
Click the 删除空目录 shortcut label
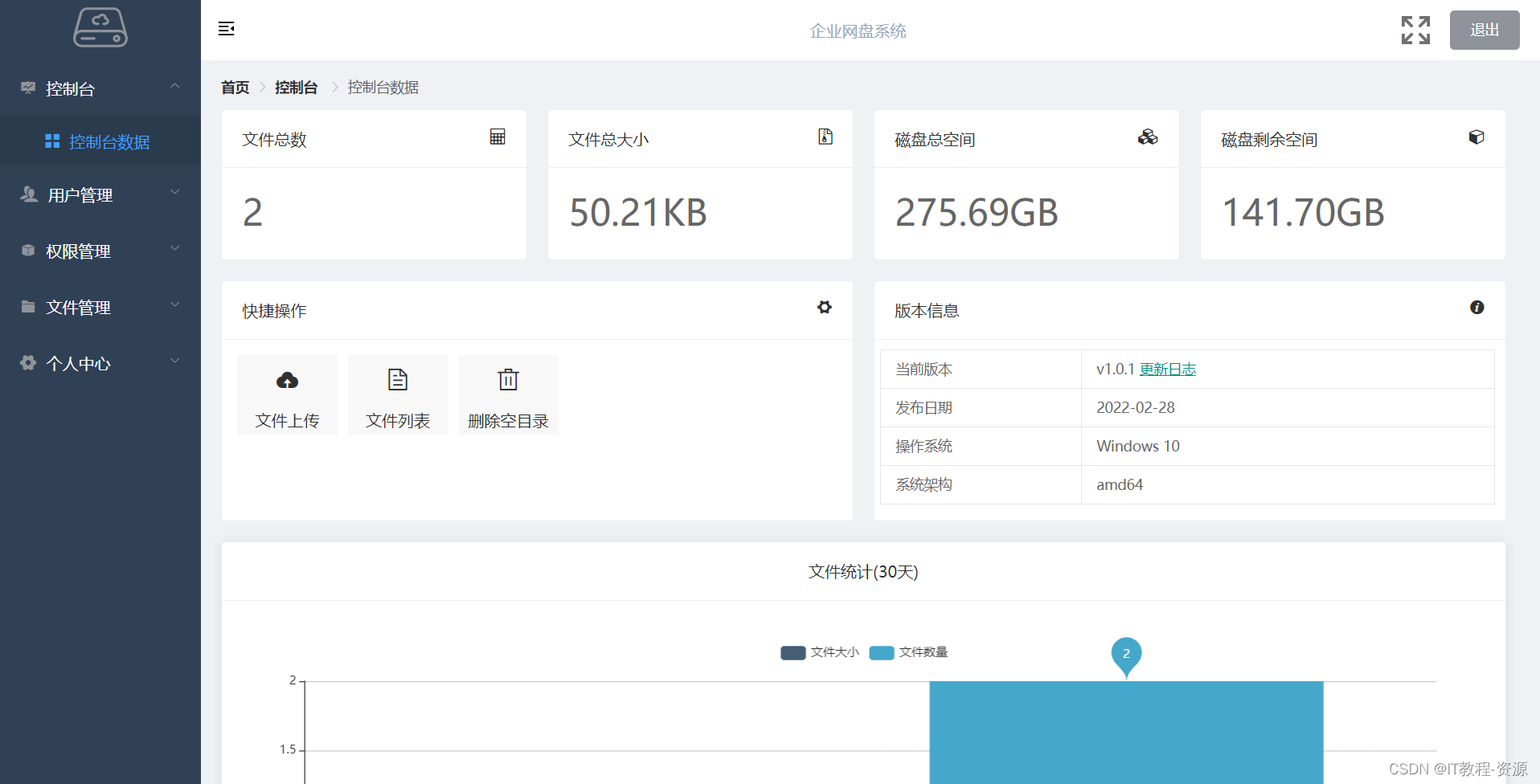[508, 421]
